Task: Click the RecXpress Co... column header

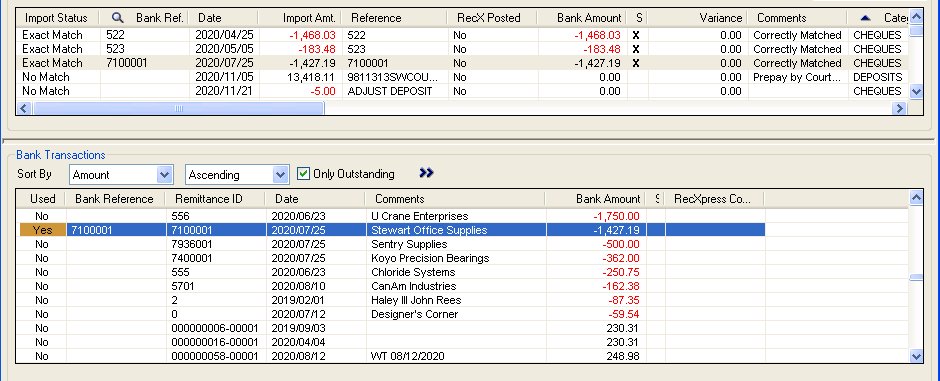Action: pos(715,199)
